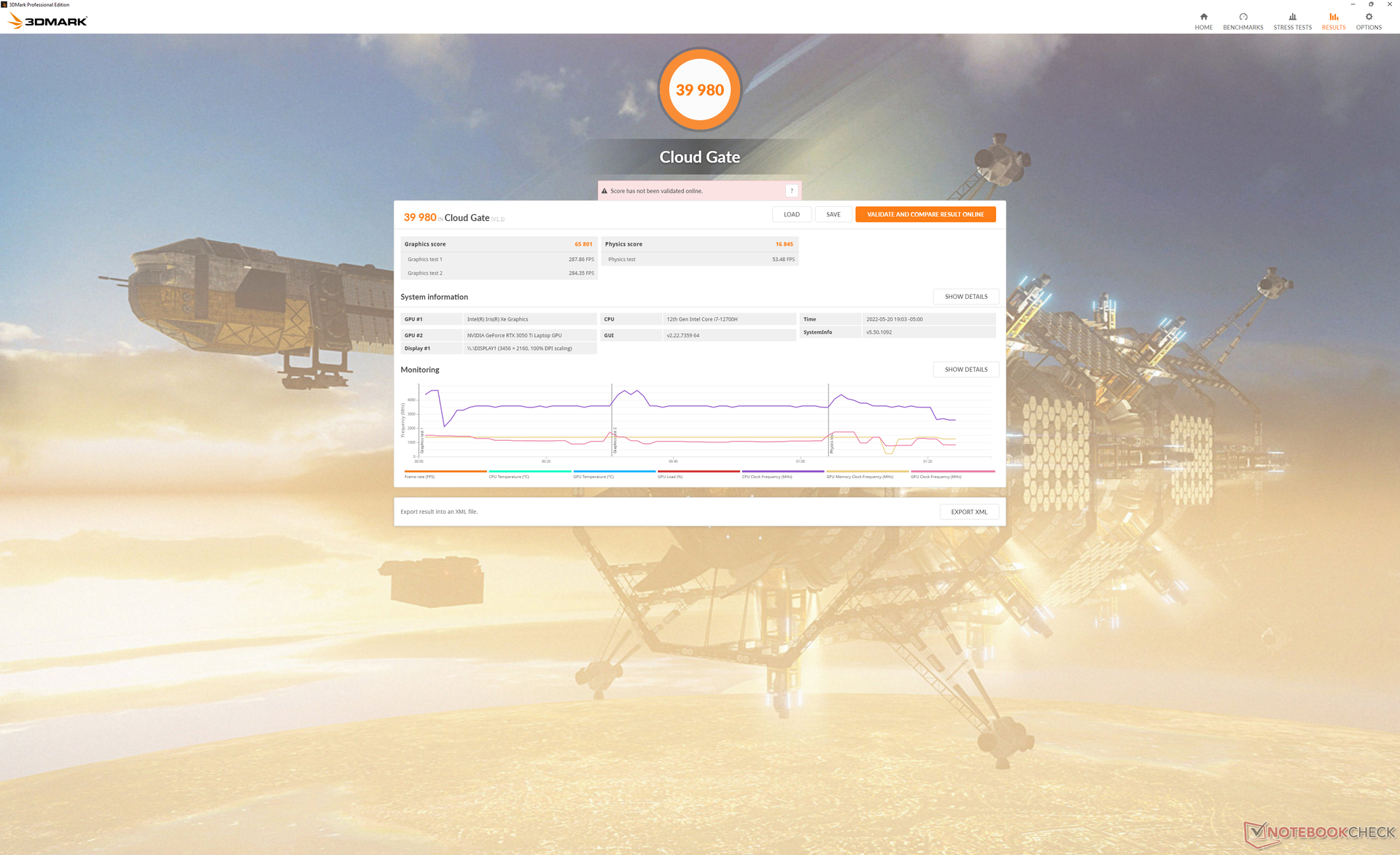This screenshot has height=855, width=1400.
Task: Click the Export XML button
Action: [x=968, y=512]
